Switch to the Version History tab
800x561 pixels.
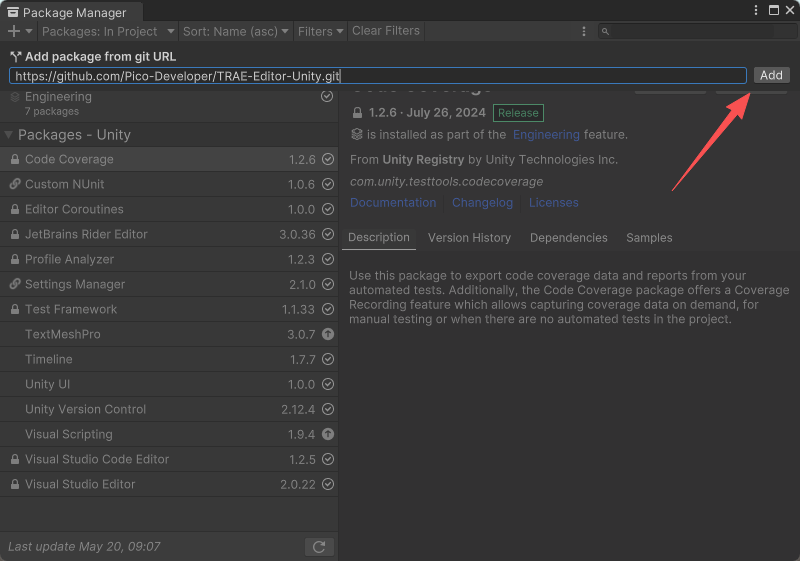point(469,238)
